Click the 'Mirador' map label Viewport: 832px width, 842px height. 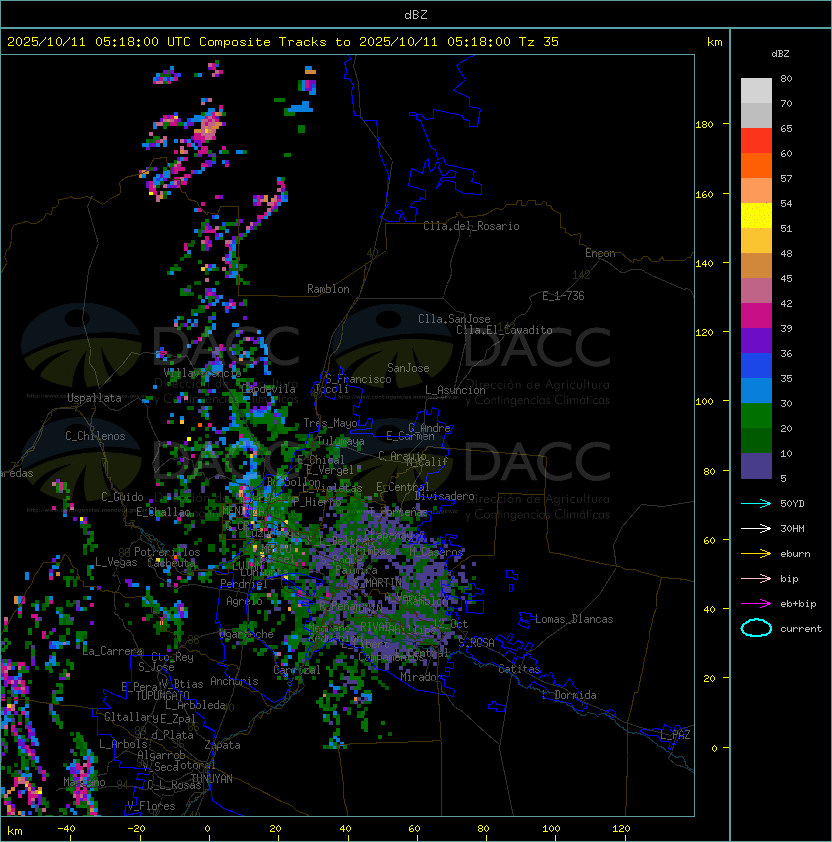[421, 677]
